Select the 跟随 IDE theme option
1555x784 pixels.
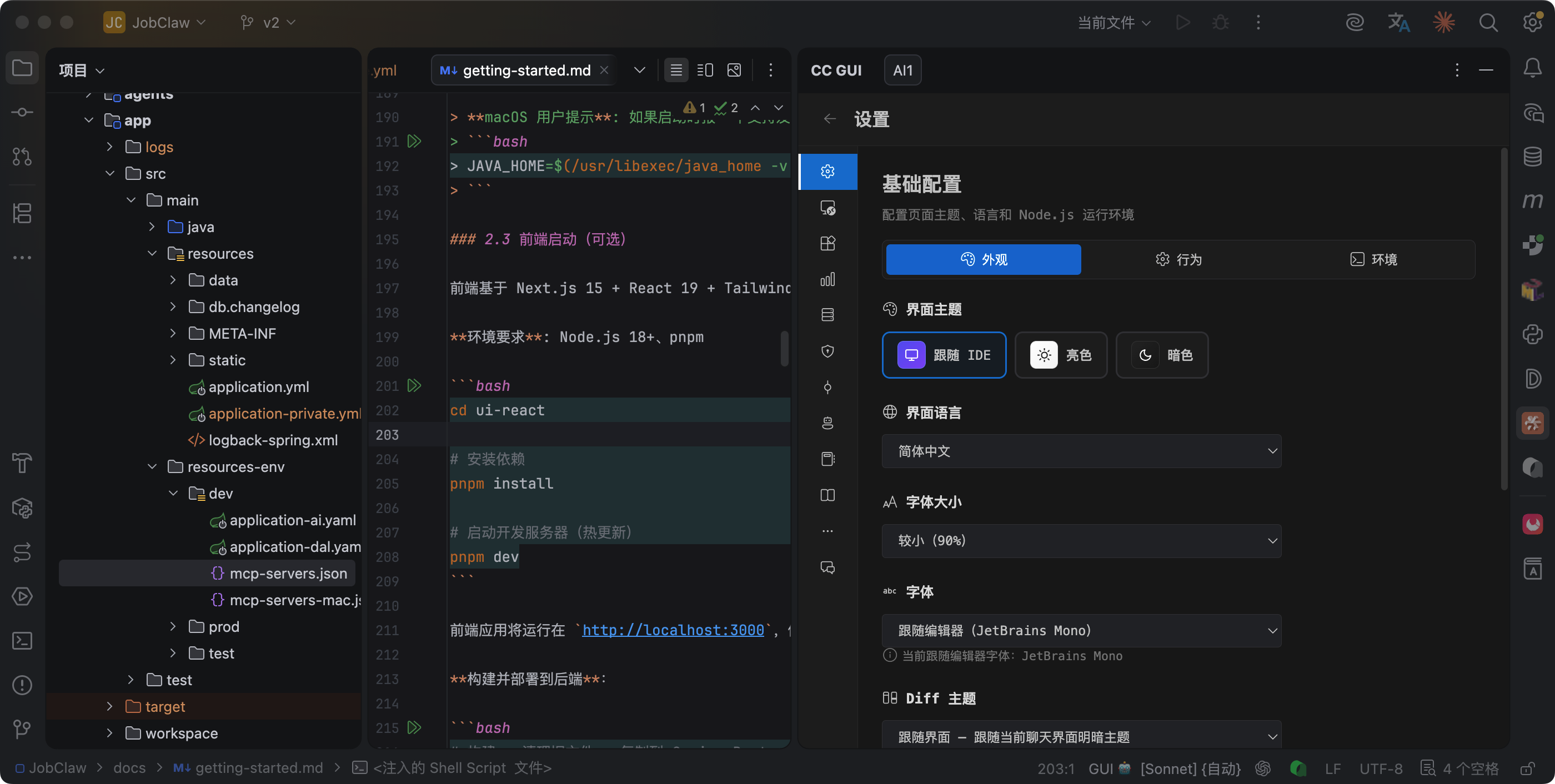[x=944, y=355]
